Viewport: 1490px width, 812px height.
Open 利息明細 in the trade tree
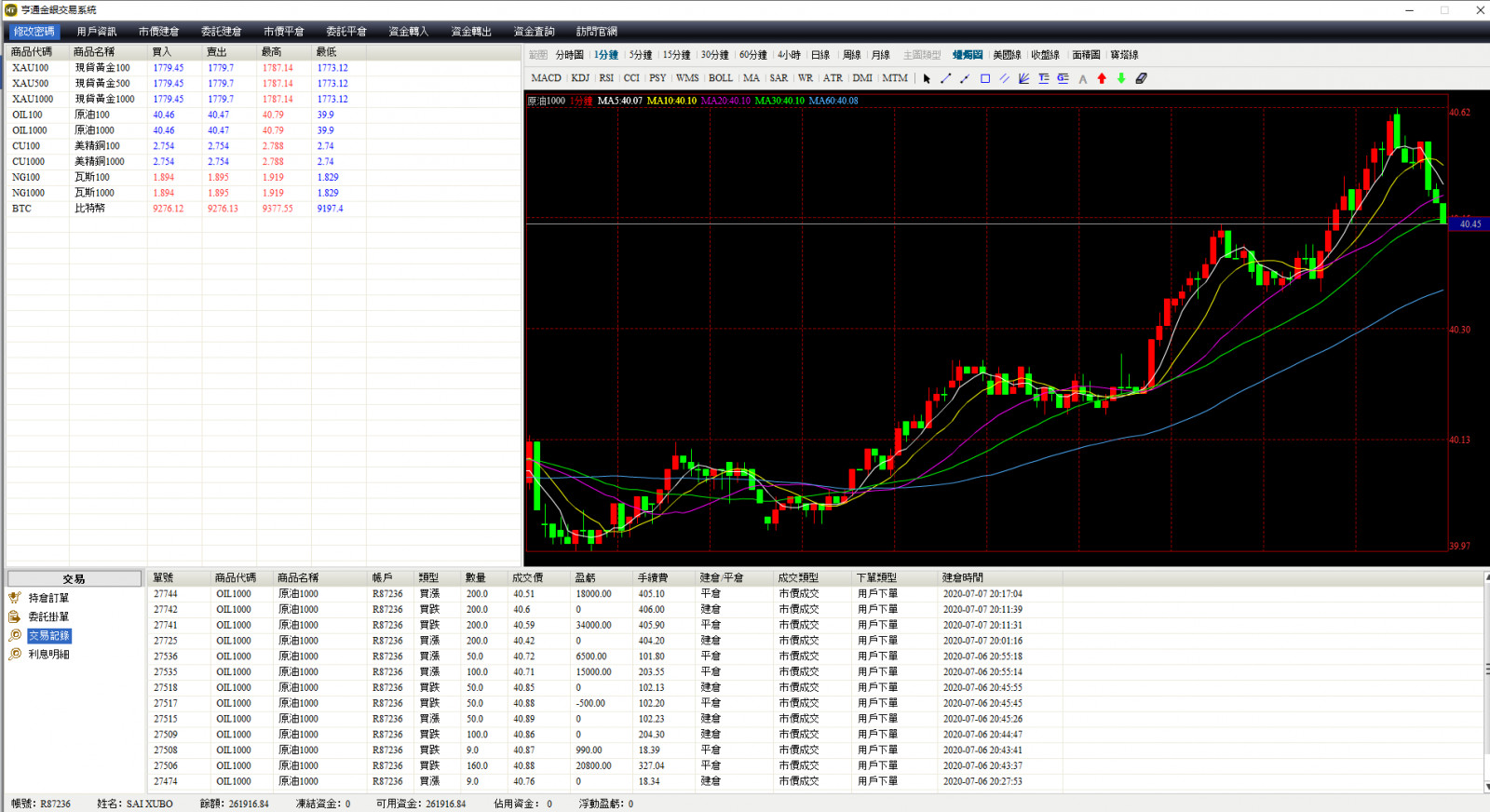[x=48, y=655]
